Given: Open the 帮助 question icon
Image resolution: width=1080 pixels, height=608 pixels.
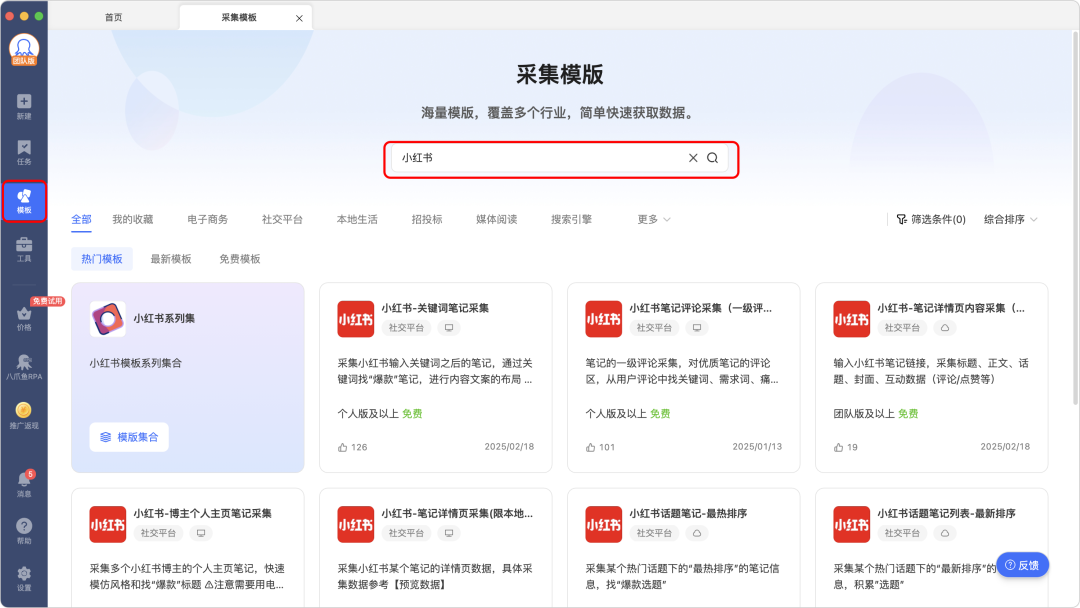Looking at the screenshot, I should pos(24,531).
